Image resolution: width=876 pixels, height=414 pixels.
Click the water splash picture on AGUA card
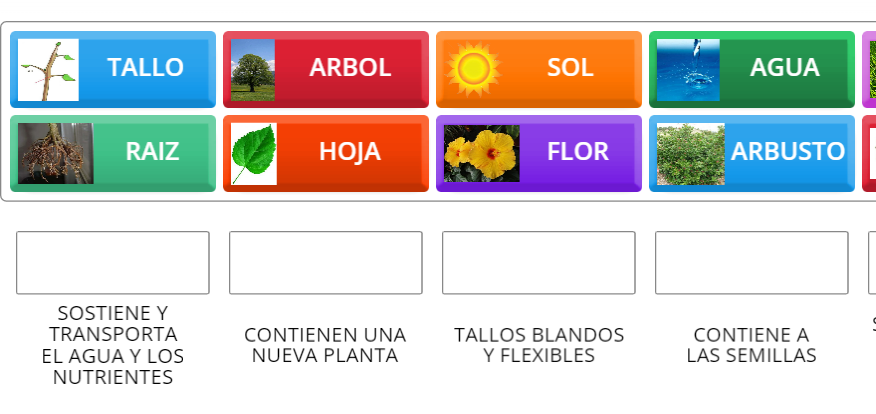[x=687, y=69]
